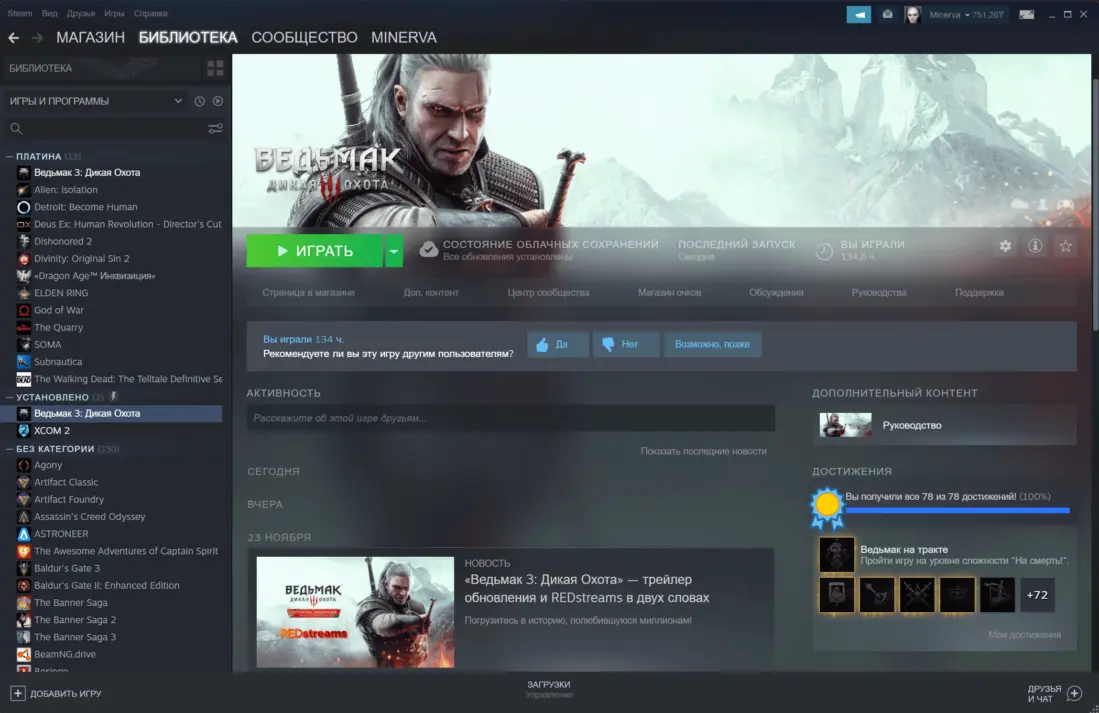This screenshot has width=1099, height=713.
Task: Open the Игры menu
Action: point(114,13)
